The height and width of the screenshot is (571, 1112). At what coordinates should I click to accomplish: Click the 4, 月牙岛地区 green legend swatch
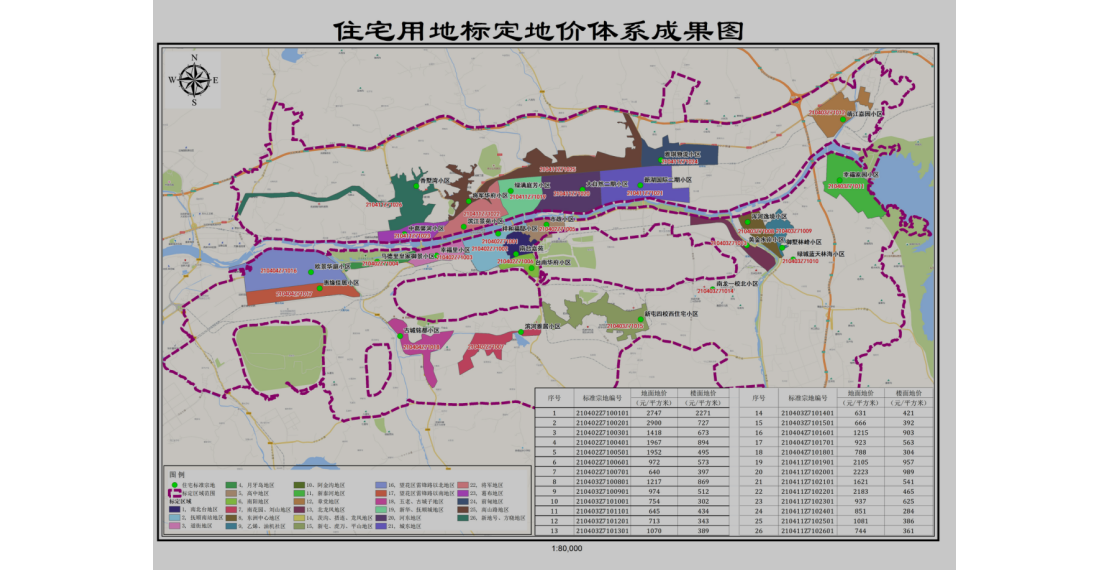click(230, 484)
